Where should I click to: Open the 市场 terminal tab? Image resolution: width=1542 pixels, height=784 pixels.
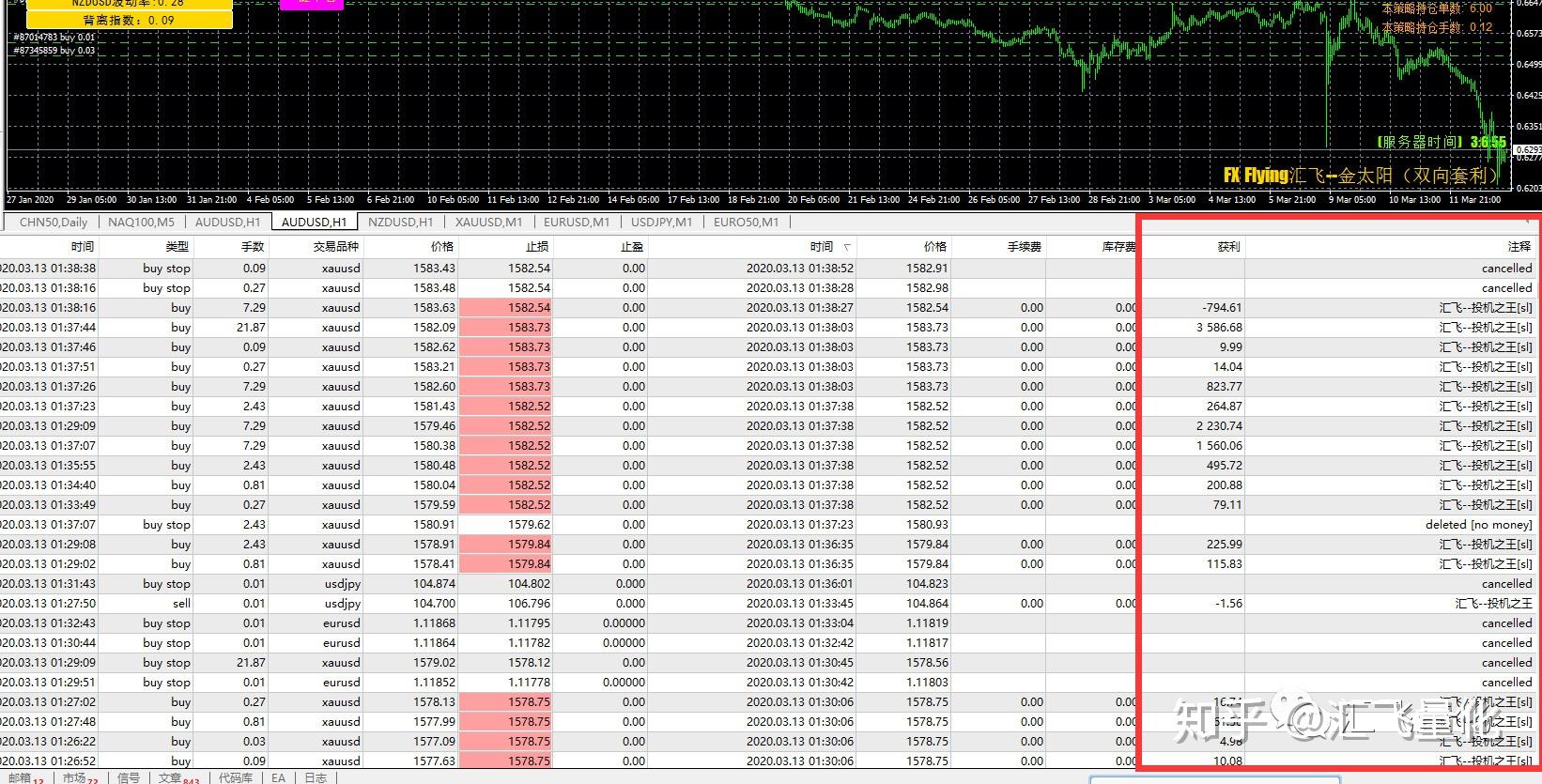coord(80,777)
